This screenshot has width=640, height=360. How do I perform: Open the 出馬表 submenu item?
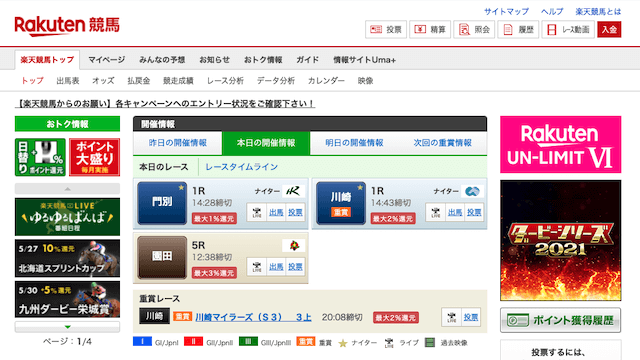[x=68, y=80]
